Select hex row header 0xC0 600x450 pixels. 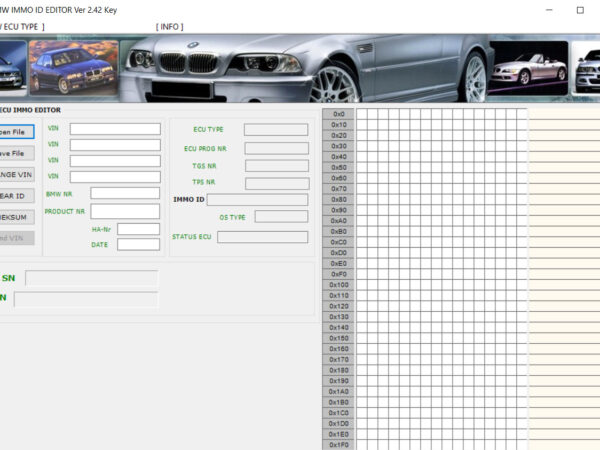(x=338, y=242)
